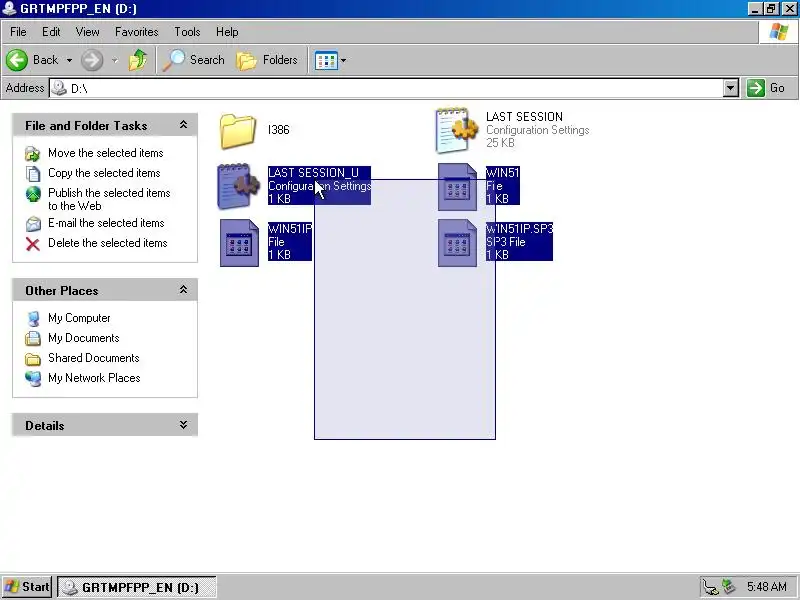
Task: Toggle the Folders pane button
Action: [x=267, y=60]
